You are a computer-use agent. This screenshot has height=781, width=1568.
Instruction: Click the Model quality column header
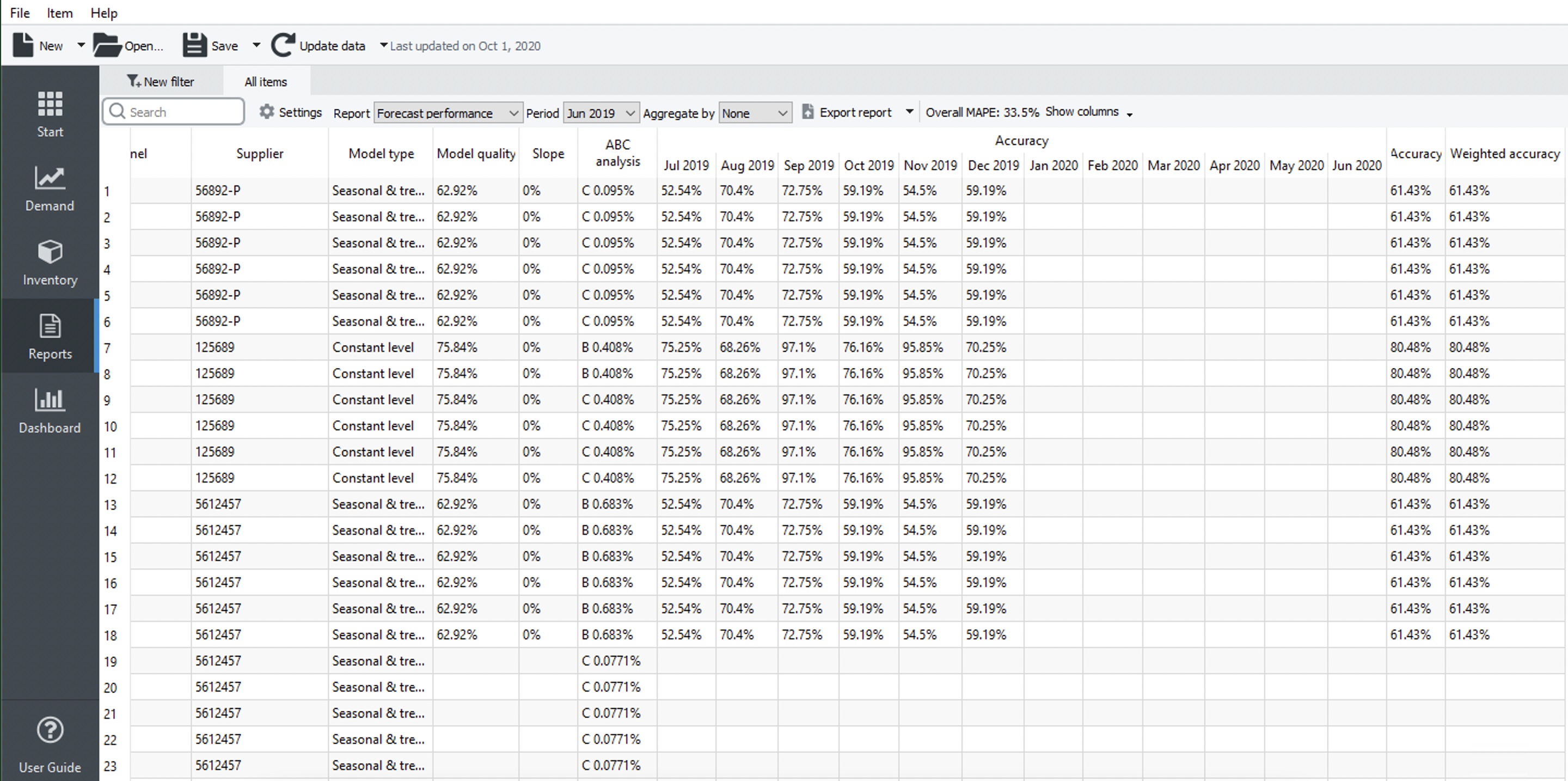[475, 154]
